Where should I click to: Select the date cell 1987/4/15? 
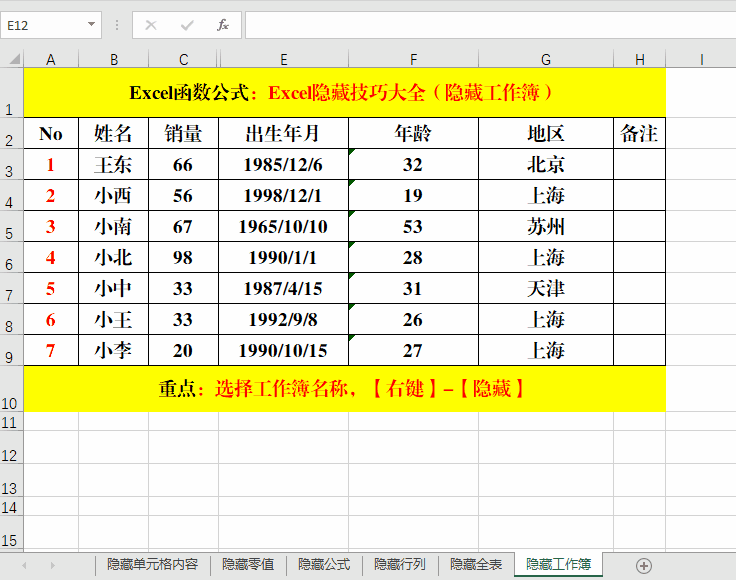pyautogui.click(x=283, y=288)
